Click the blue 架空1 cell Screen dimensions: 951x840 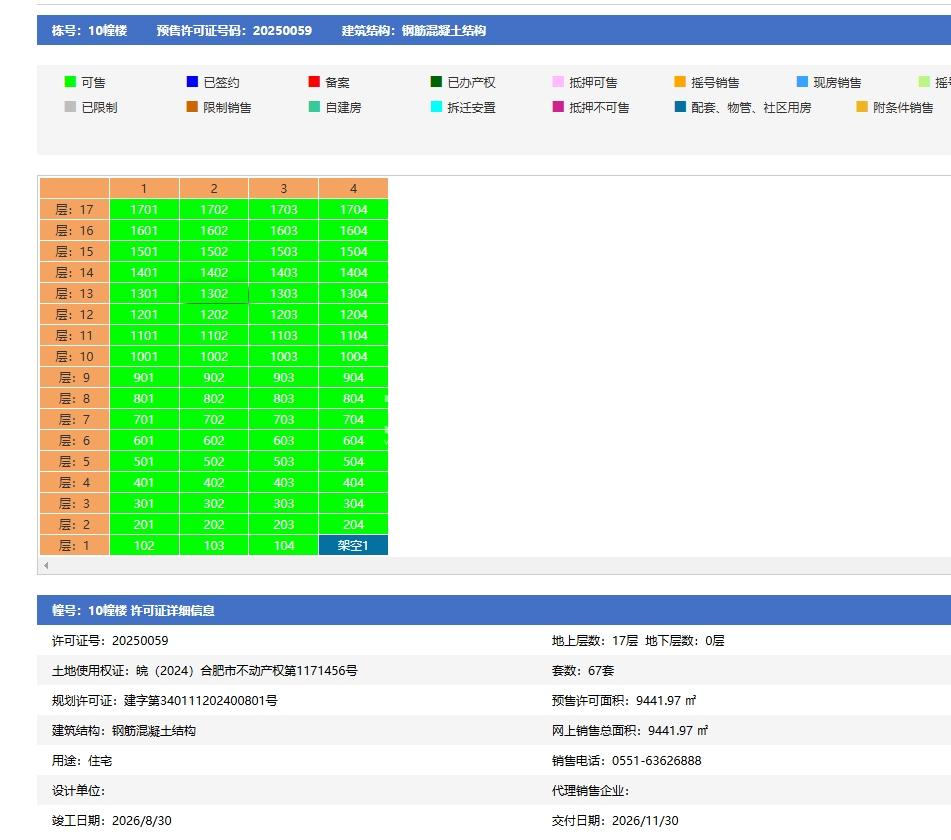coord(354,545)
